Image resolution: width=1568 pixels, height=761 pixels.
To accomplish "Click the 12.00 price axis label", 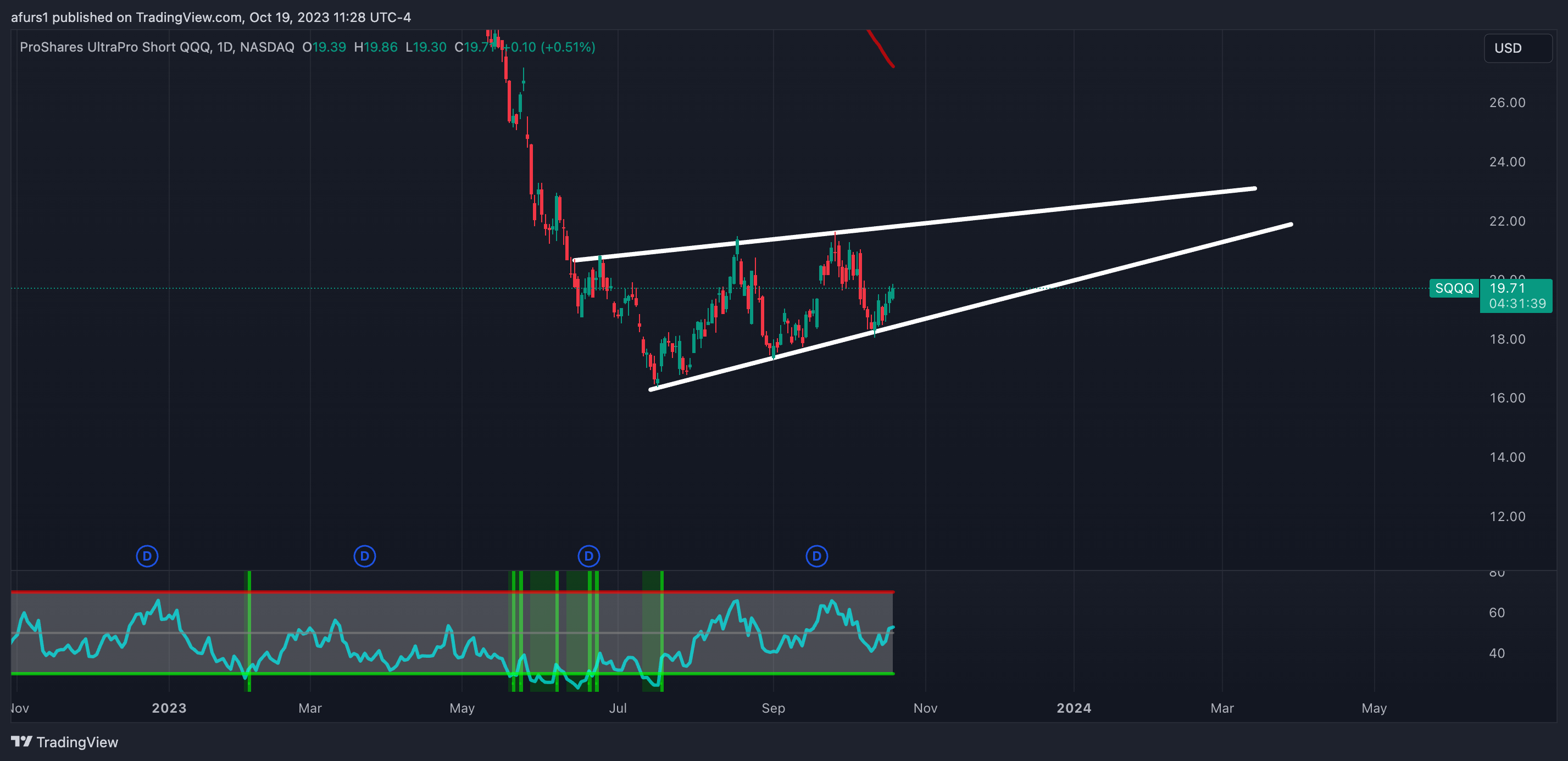I will [1507, 517].
